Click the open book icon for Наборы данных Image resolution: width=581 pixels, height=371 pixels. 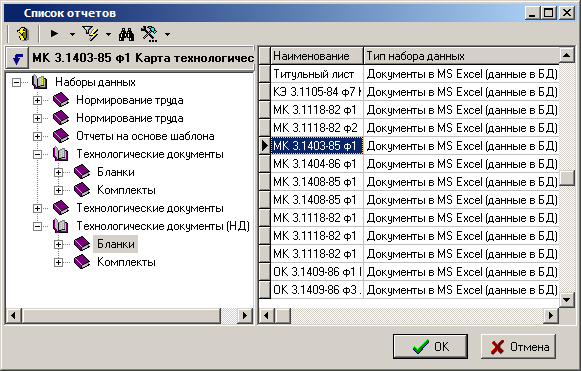point(40,82)
